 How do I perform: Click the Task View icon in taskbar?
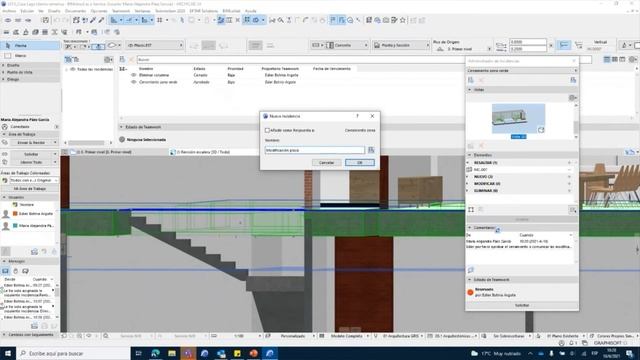pyautogui.click(x=138, y=353)
